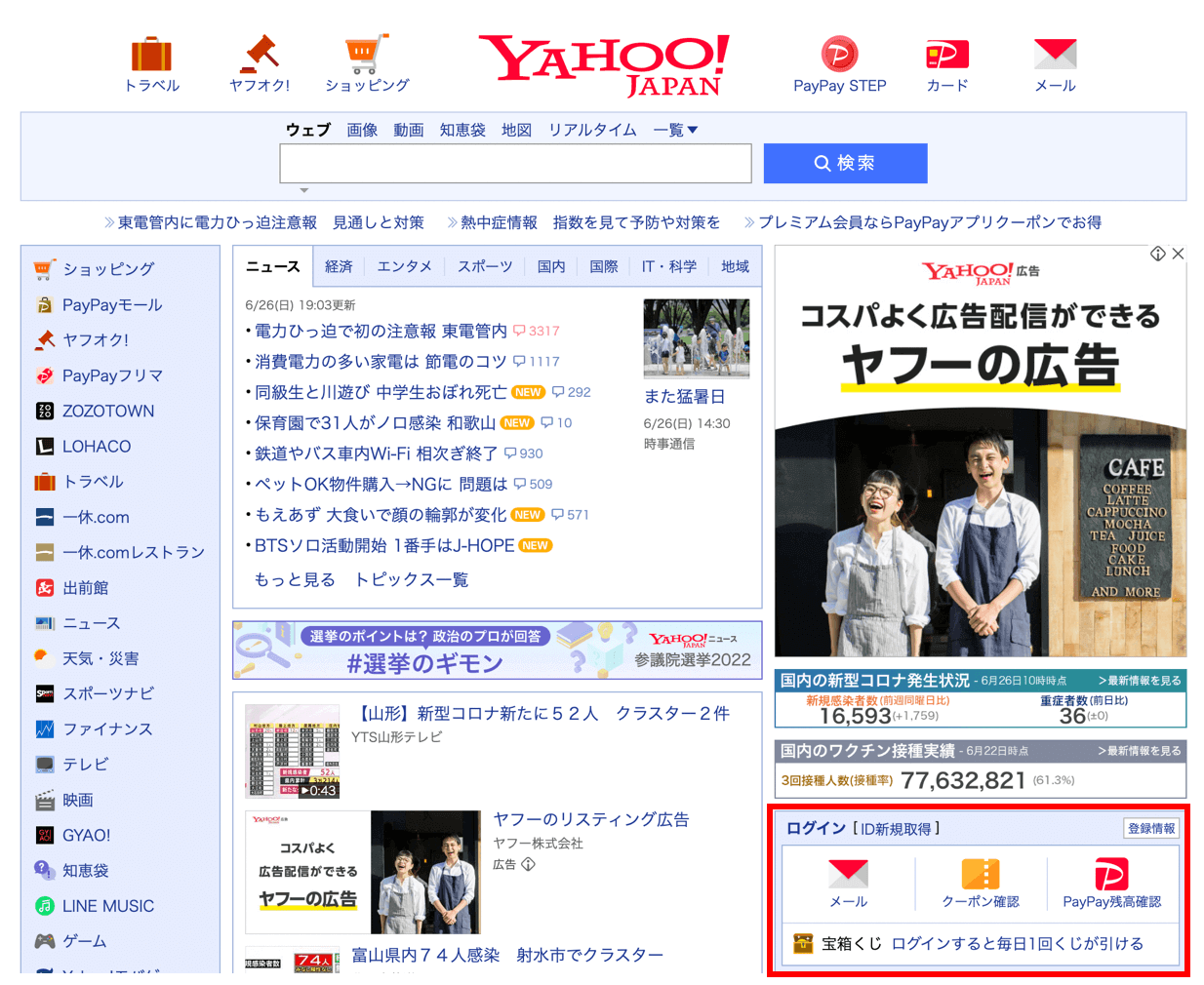This screenshot has height=985, width=1204.
Task: Open the また猛暑日 news photo thumbnail
Action: coord(697,338)
